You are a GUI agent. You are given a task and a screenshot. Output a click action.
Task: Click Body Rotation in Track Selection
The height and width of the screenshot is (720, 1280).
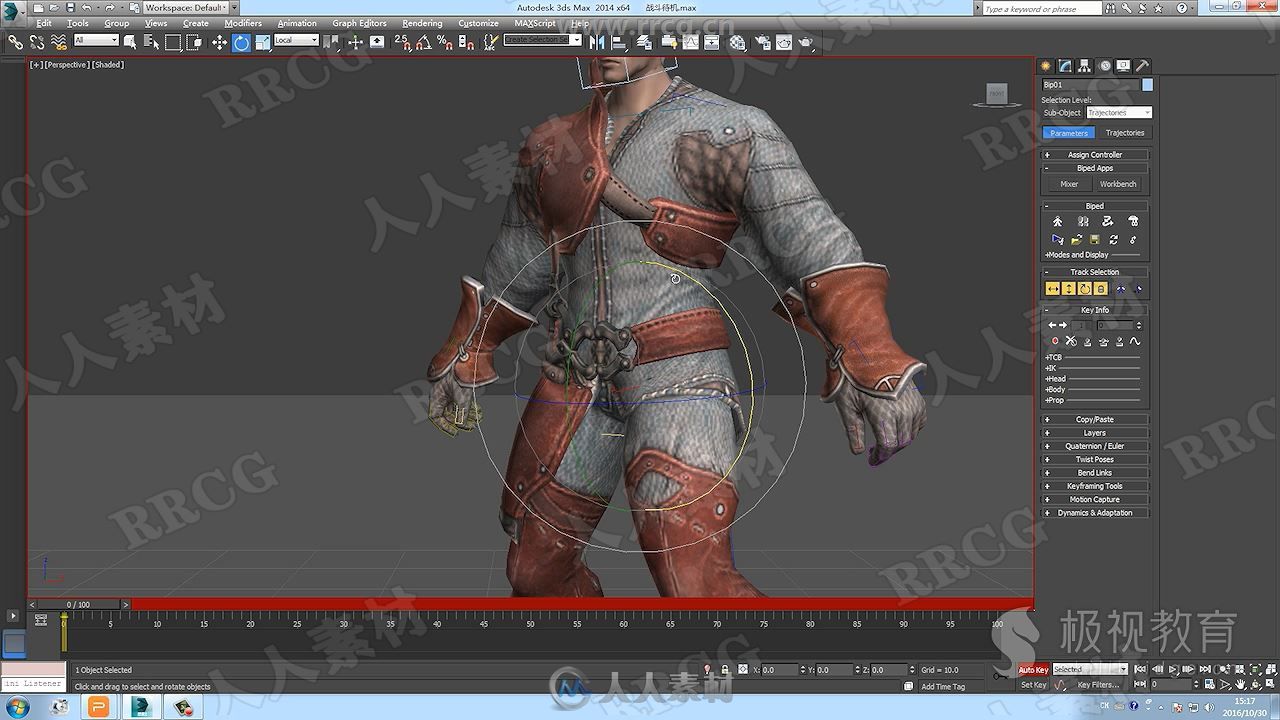[x=1084, y=289]
